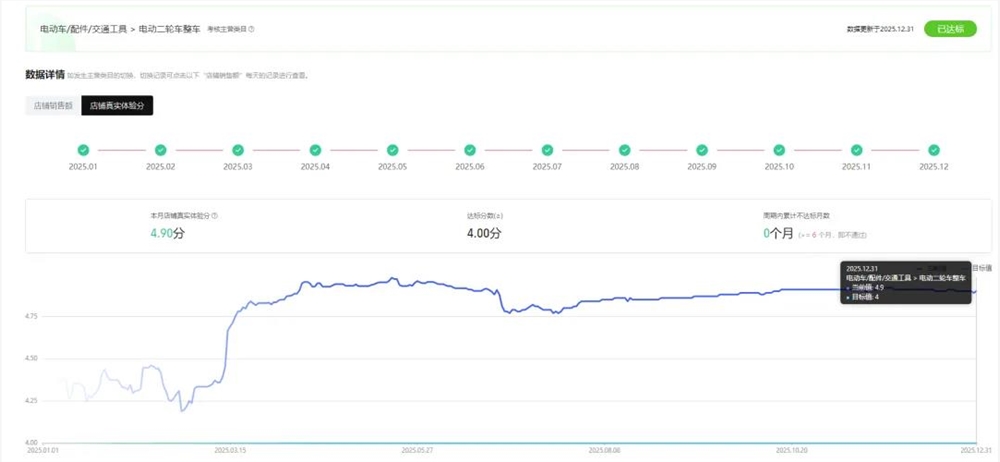Select the 2025.10 green check marker
The image size is (1000, 462).
tap(779, 150)
